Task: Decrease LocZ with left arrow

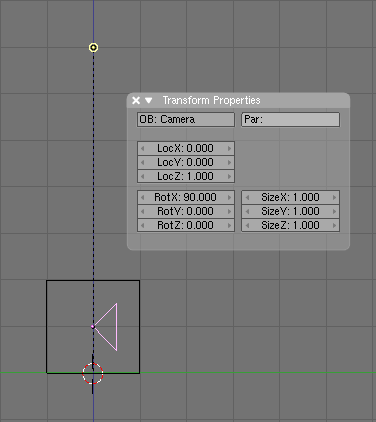Action: [143, 176]
